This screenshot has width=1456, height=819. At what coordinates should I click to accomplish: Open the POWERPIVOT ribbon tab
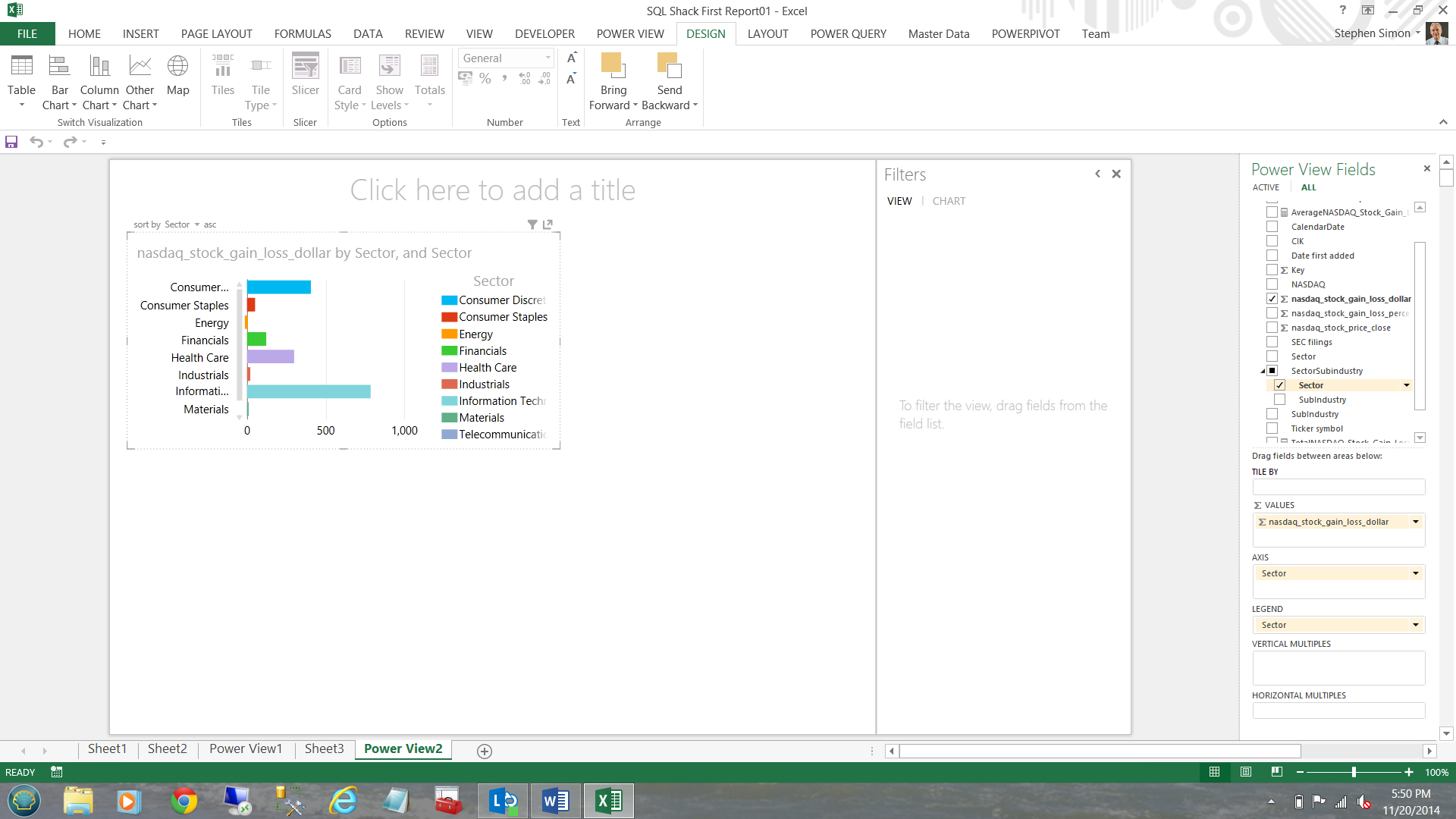(1025, 34)
